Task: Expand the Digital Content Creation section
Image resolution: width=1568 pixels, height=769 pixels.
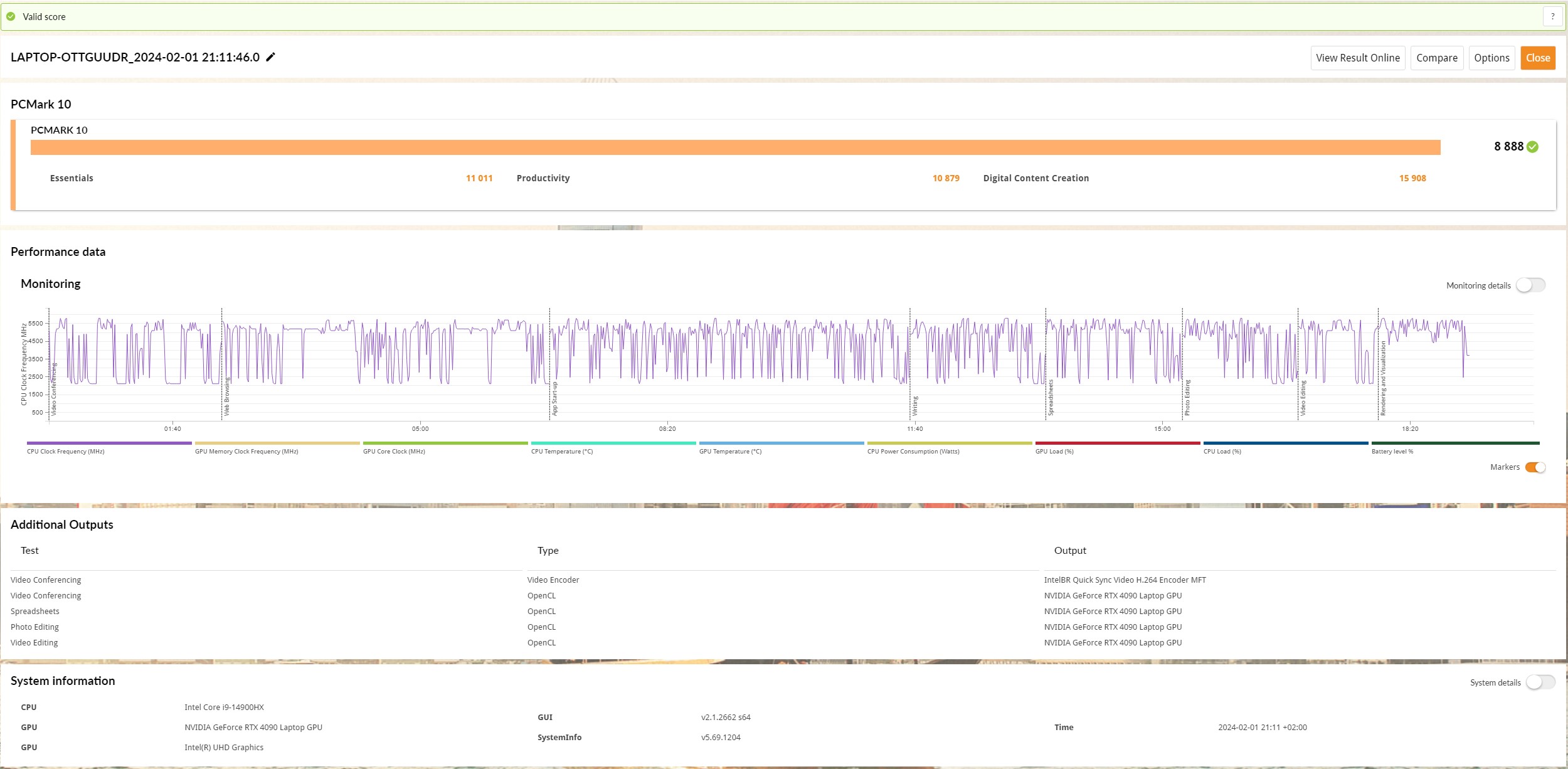Action: click(x=1036, y=178)
